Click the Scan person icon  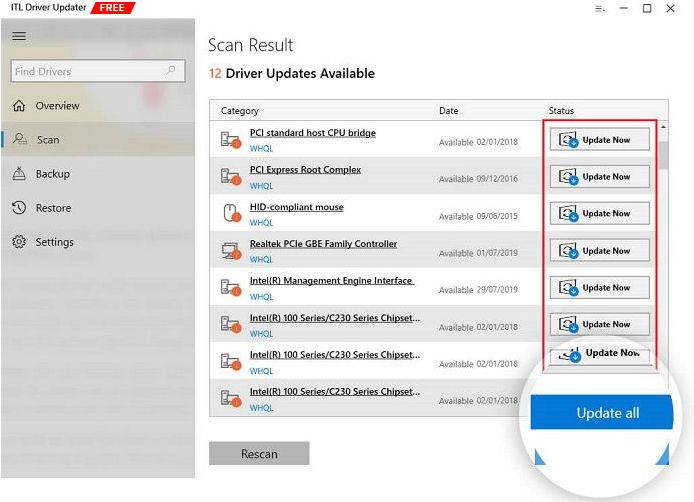pos(19,139)
